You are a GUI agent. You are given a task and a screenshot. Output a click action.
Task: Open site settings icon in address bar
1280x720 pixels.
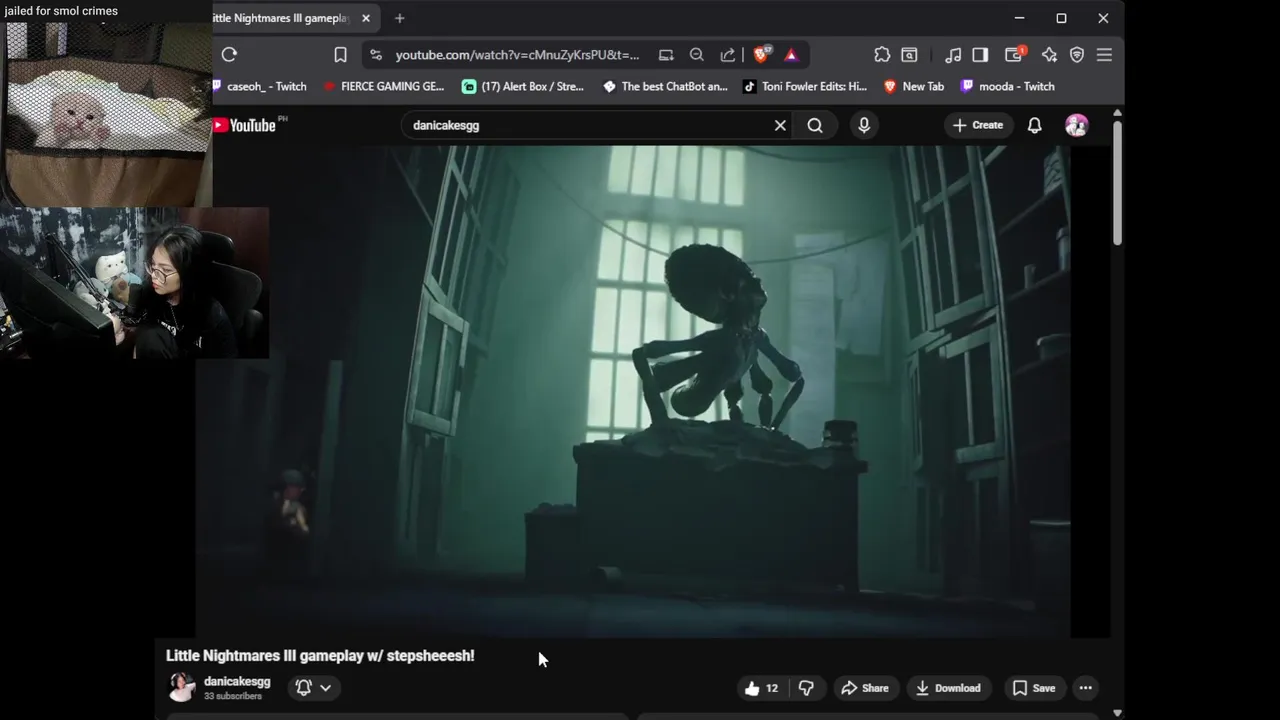click(x=376, y=55)
